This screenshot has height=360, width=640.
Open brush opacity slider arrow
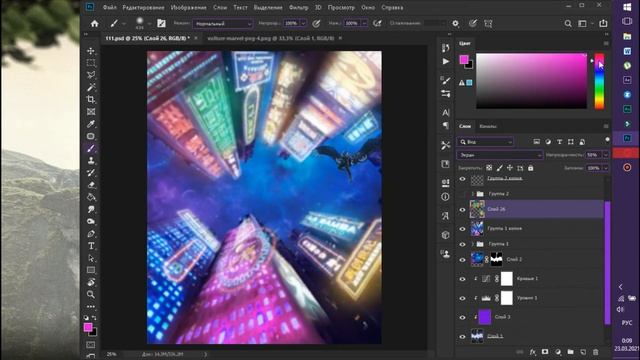pyautogui.click(x=303, y=24)
